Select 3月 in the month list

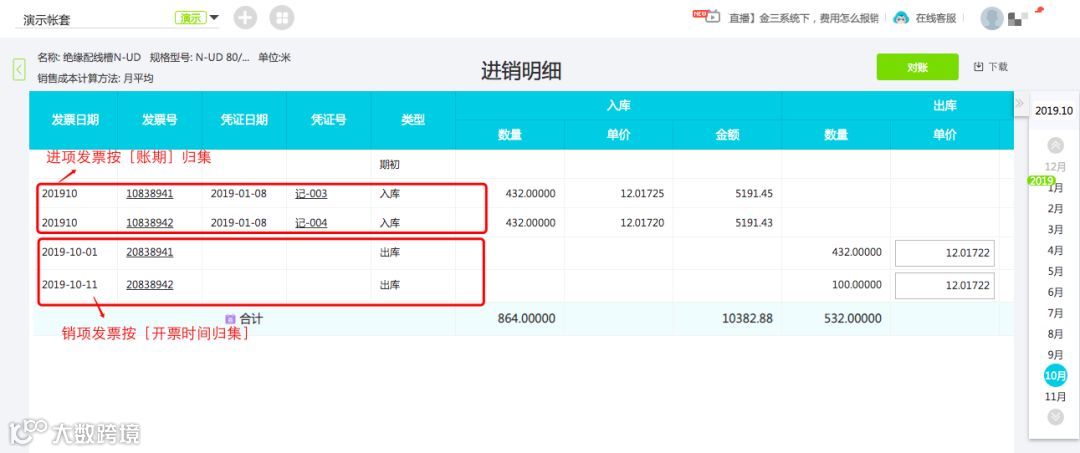pos(1055,229)
